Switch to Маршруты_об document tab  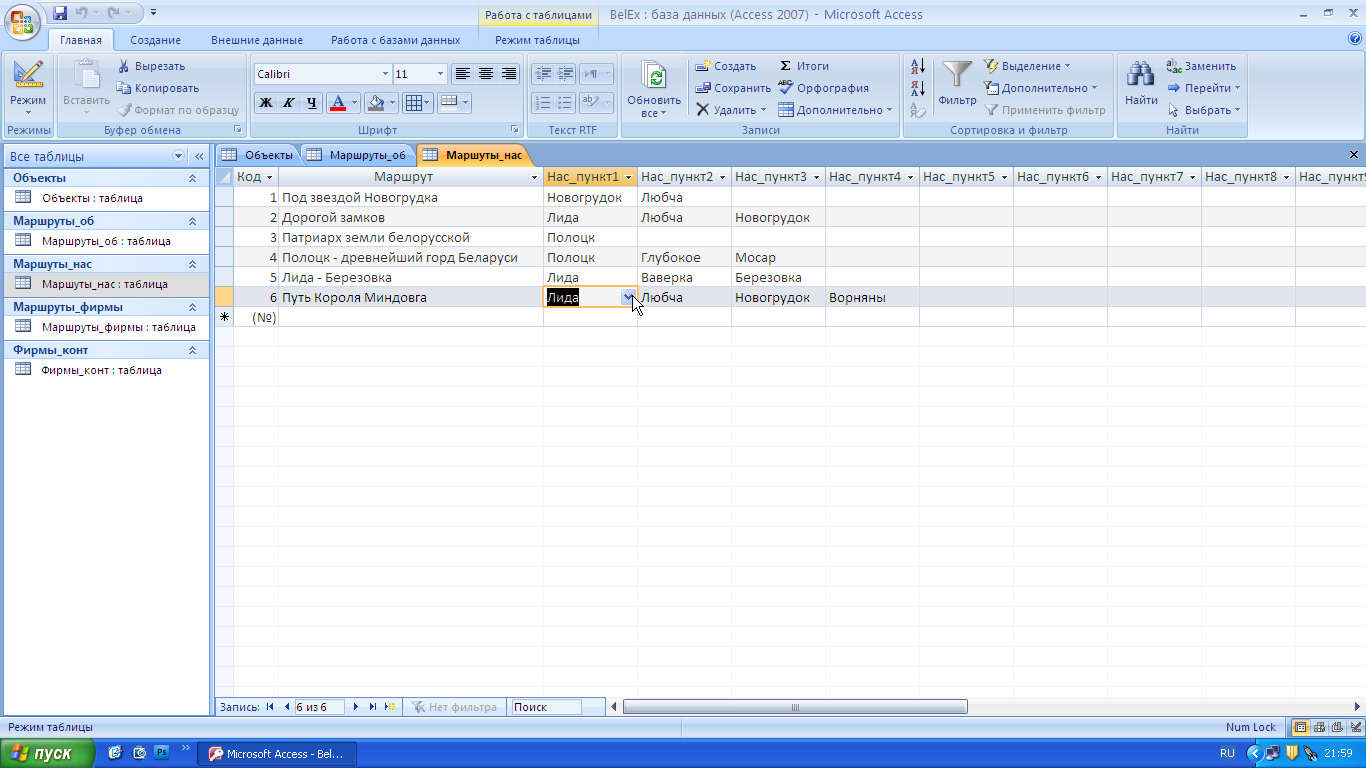point(357,155)
